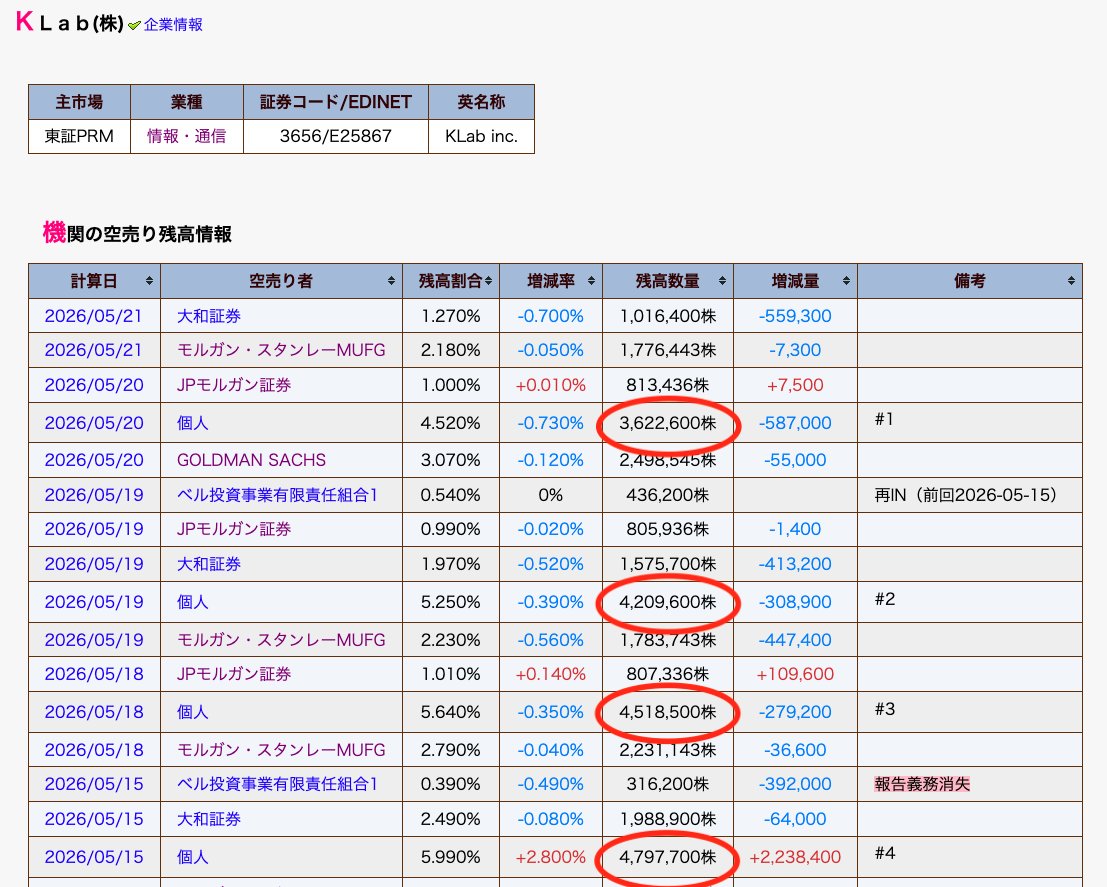The height and width of the screenshot is (887, 1107).
Task: Select the 4,518,500株 balance value
Action: [x=667, y=712]
